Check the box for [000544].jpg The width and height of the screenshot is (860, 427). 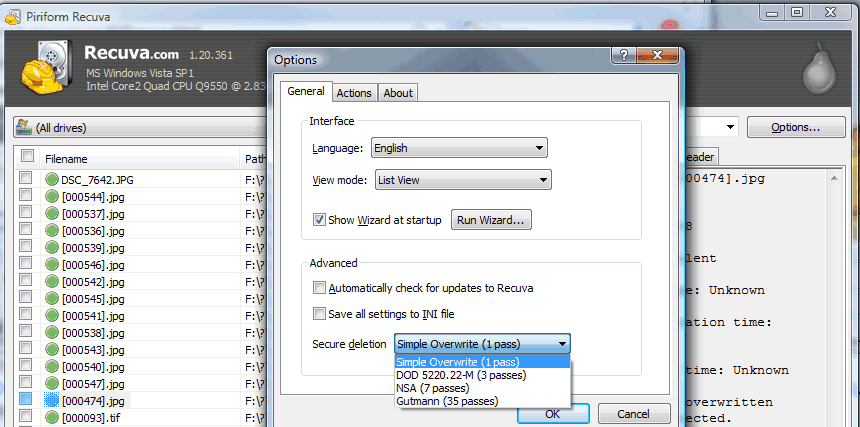coord(25,195)
